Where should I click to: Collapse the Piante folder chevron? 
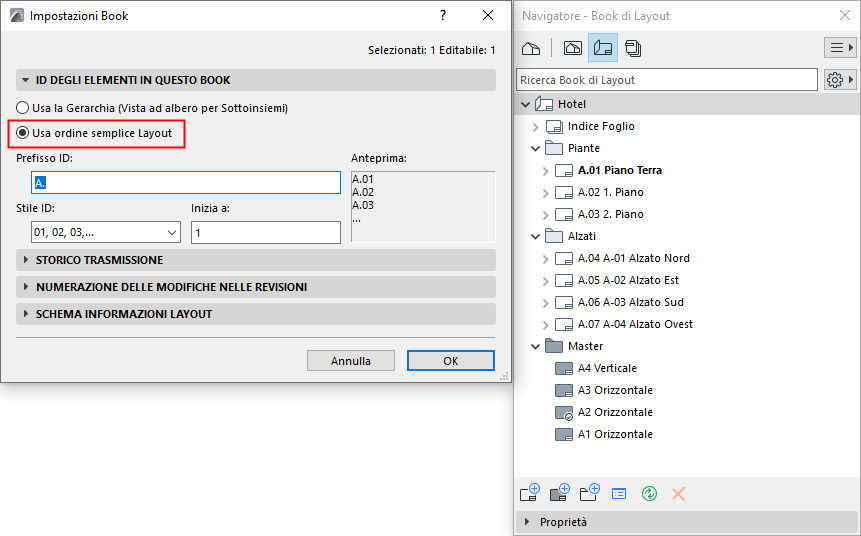[x=535, y=148]
